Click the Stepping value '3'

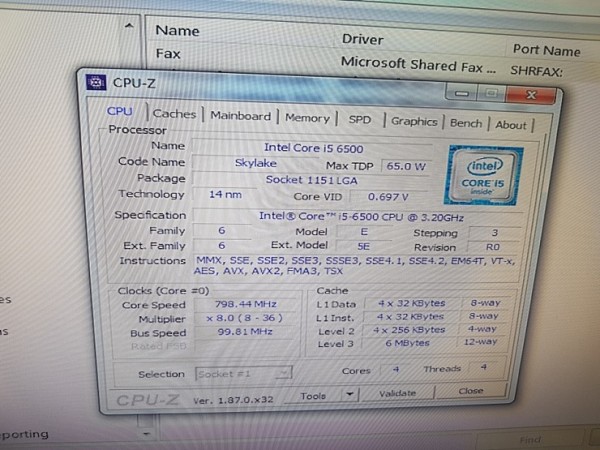(x=494, y=233)
